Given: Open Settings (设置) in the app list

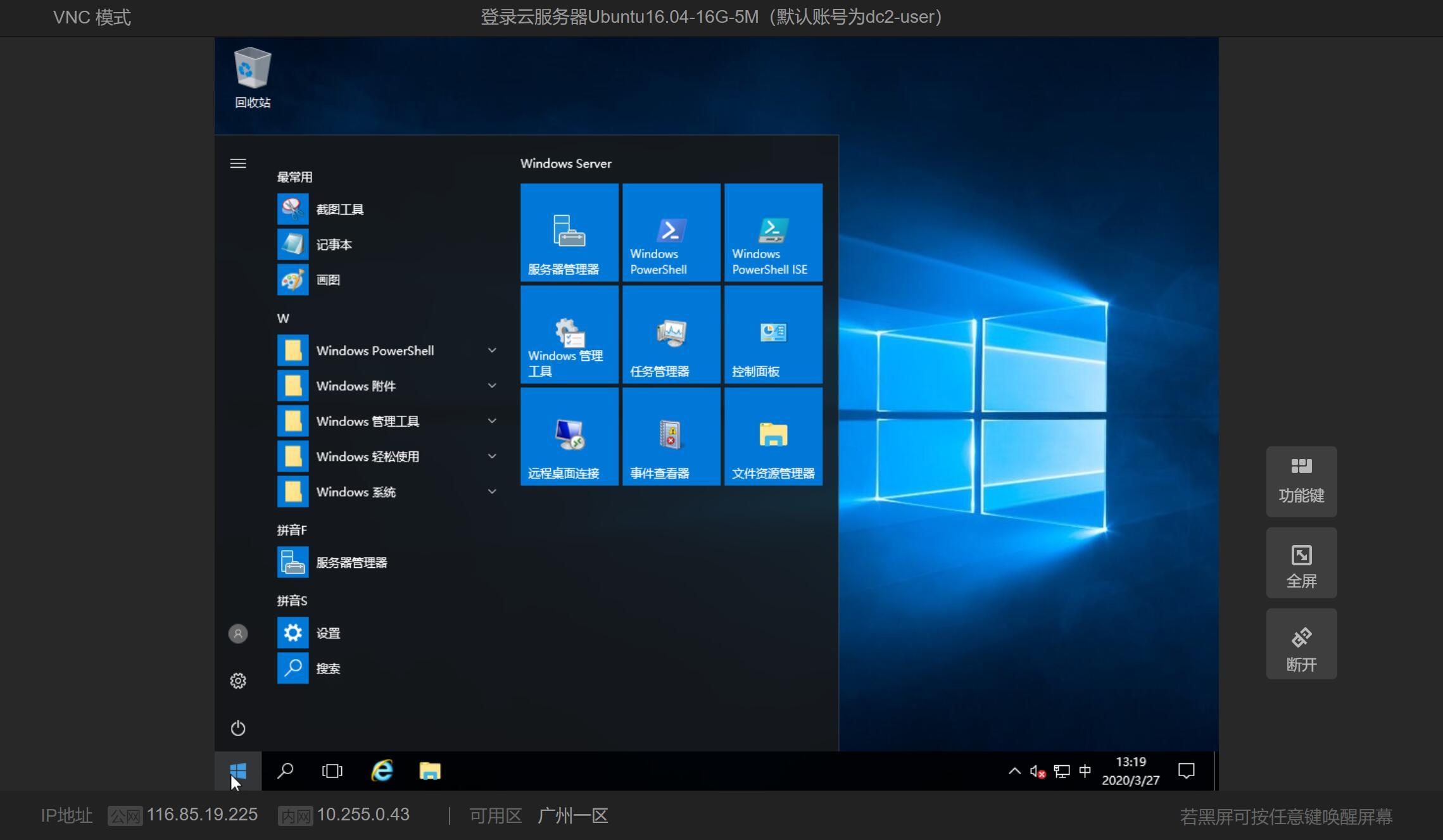Looking at the screenshot, I should point(388,633).
